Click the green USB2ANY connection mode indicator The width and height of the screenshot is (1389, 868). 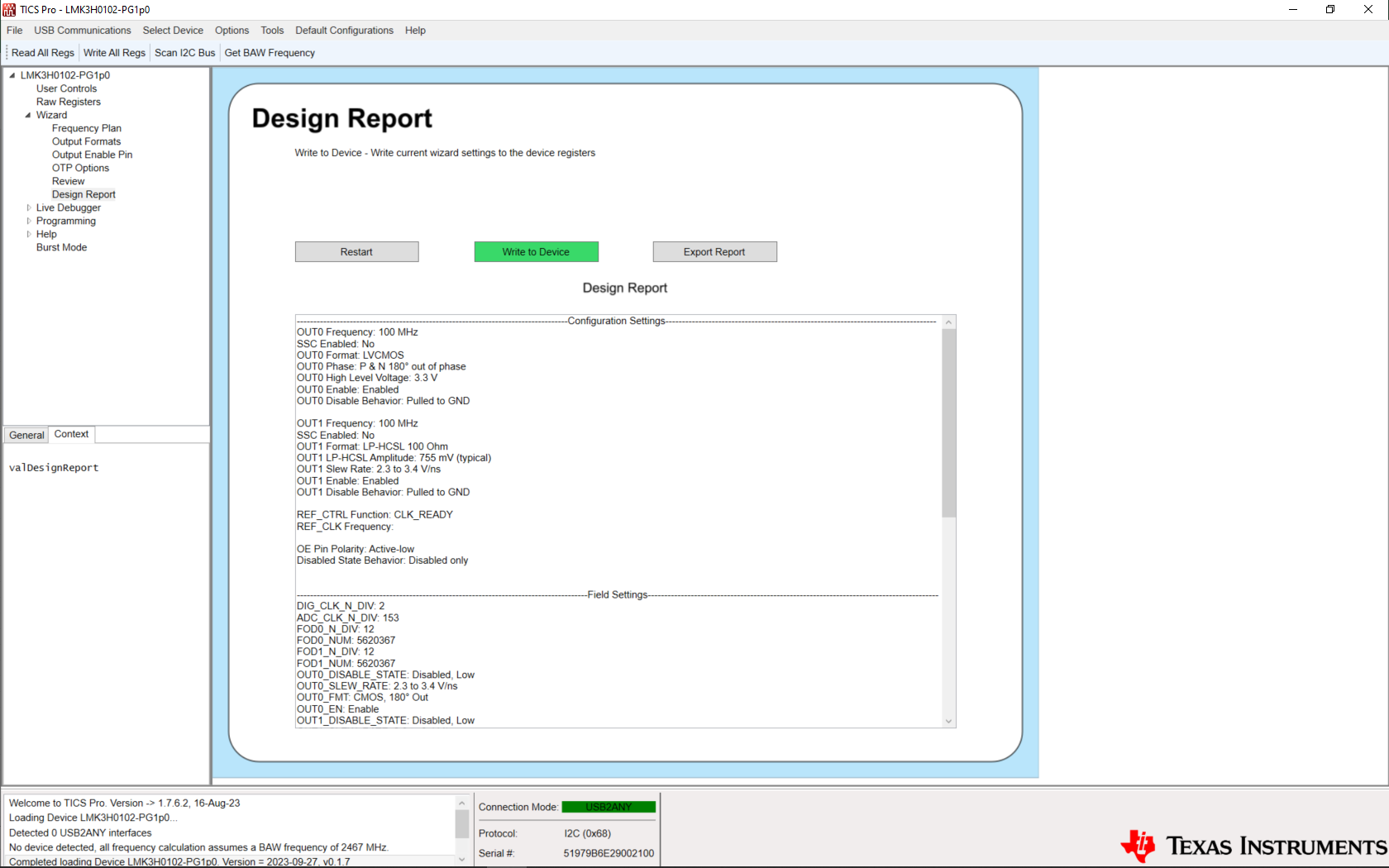[x=609, y=807]
